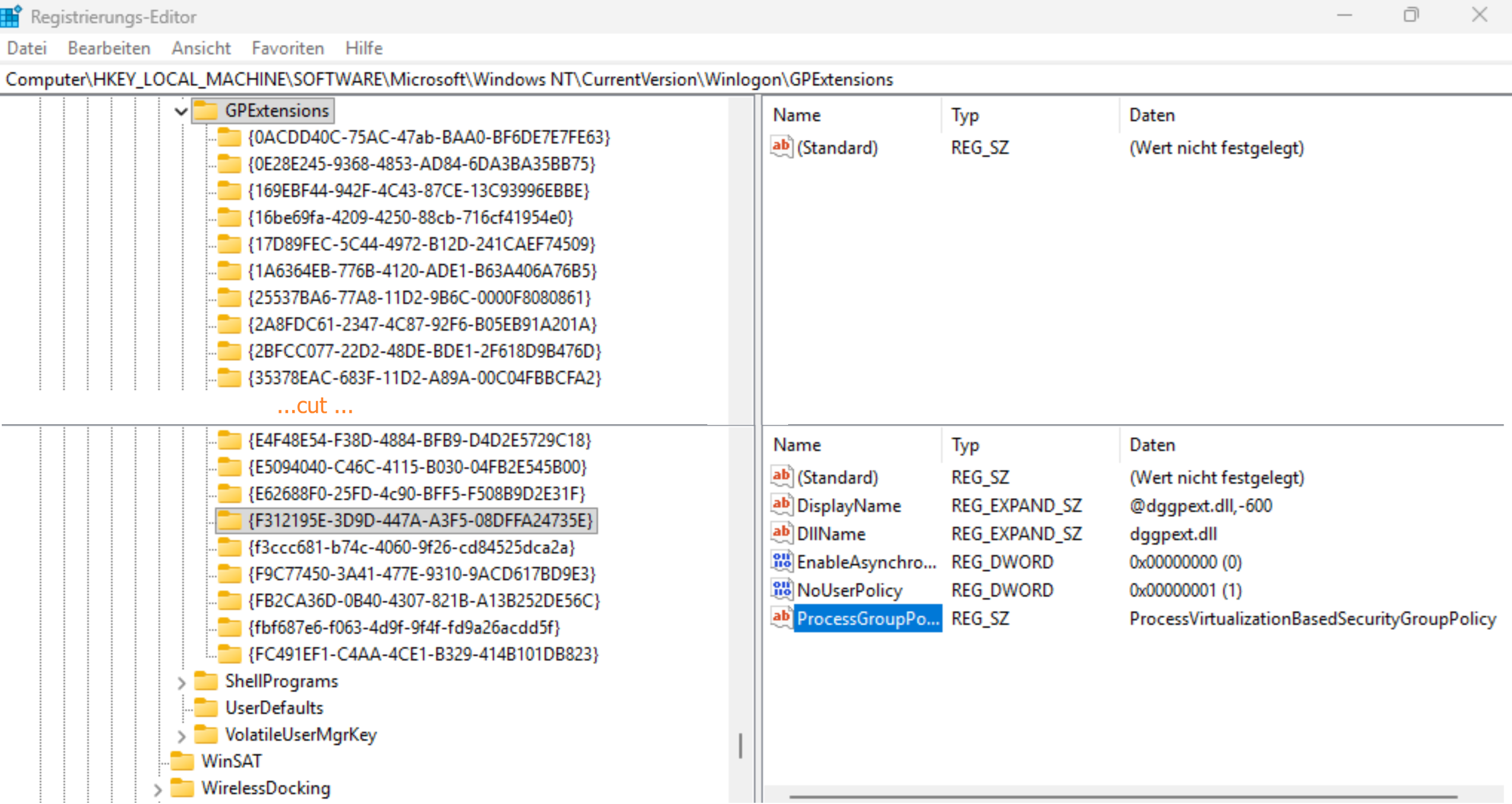Expand the VolatileUserMgrKey key
Image resolution: width=1512 pixels, height=804 pixels.
tap(181, 736)
